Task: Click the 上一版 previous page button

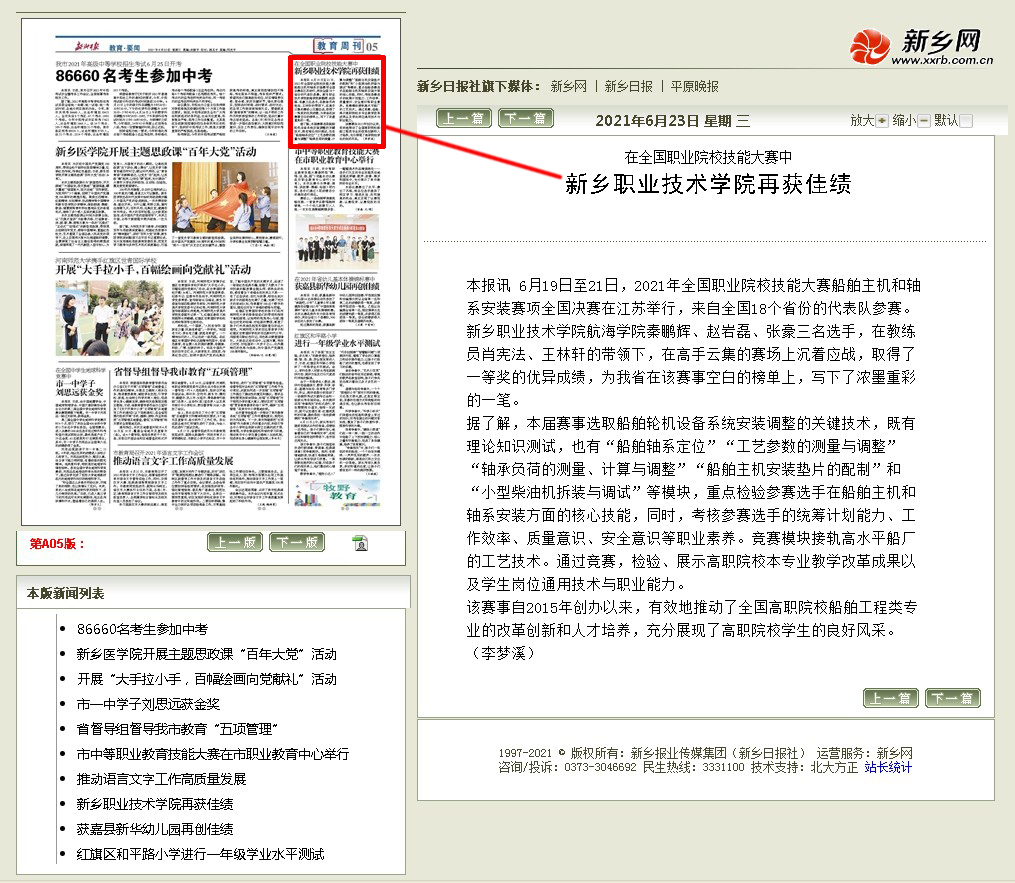Action: pos(235,542)
